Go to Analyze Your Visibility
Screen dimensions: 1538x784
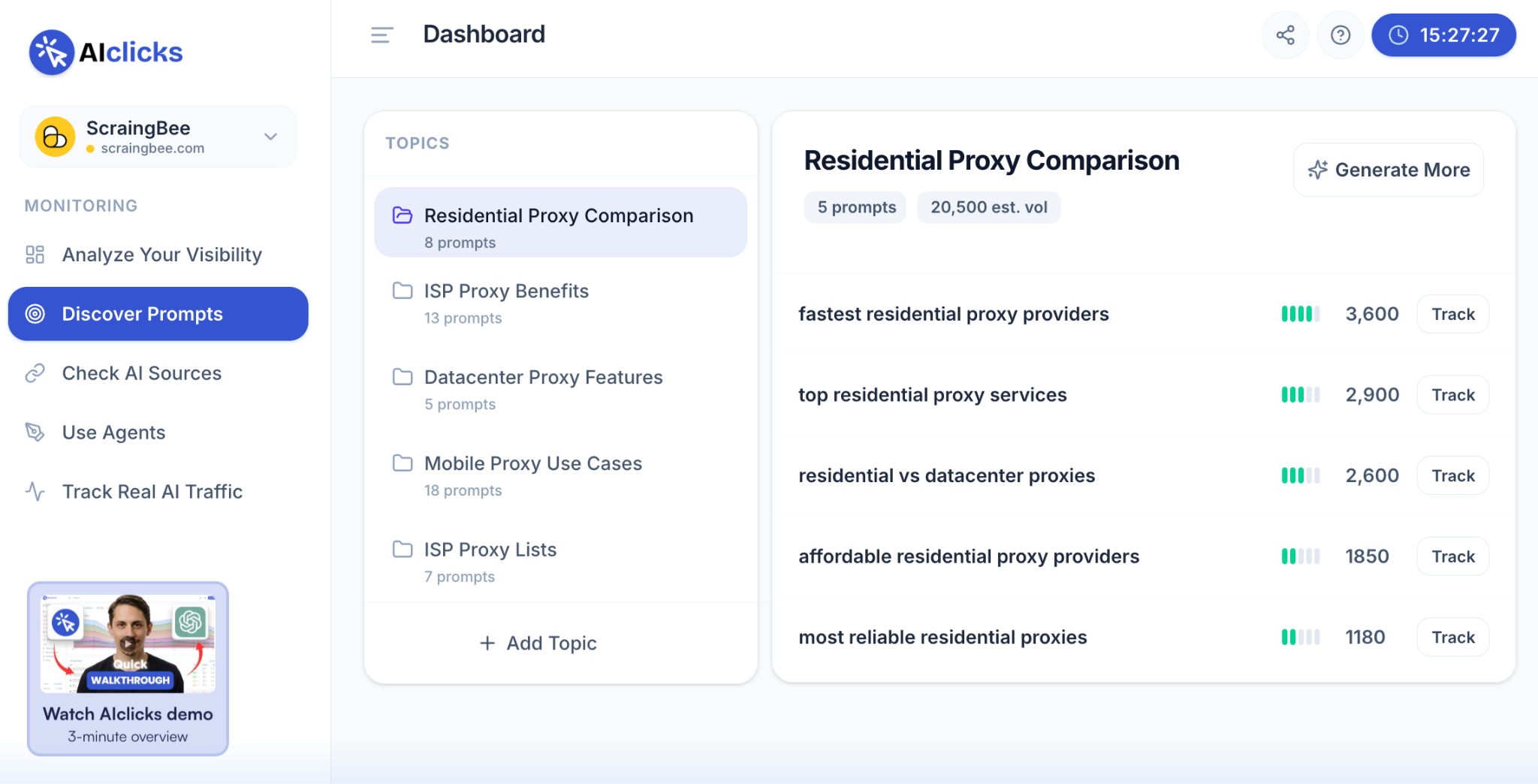[161, 255]
